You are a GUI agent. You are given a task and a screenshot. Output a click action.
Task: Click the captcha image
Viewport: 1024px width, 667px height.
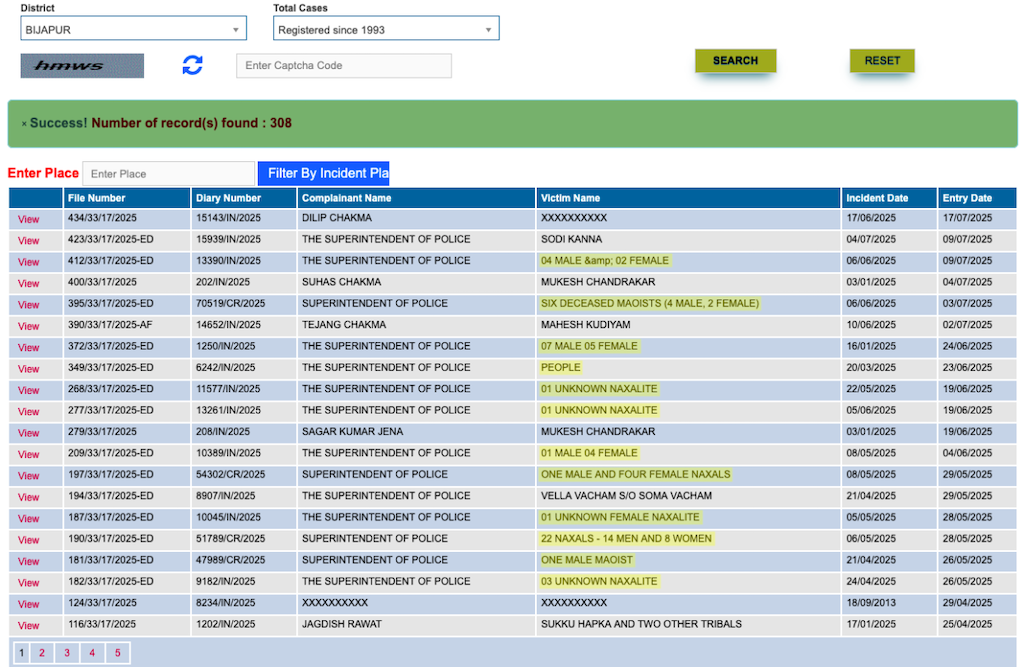pos(82,66)
